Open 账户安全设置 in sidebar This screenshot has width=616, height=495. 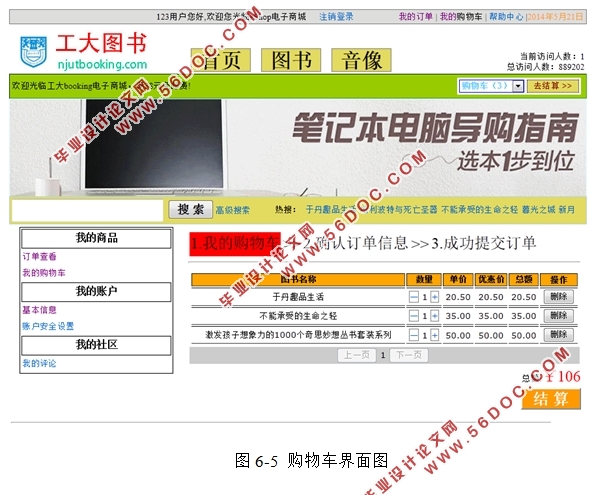click(x=48, y=326)
